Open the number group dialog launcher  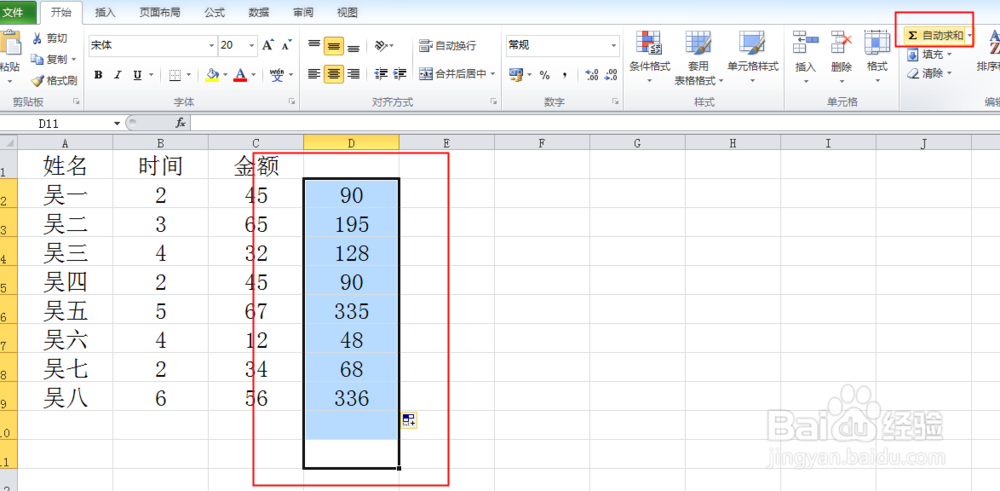pos(615,101)
